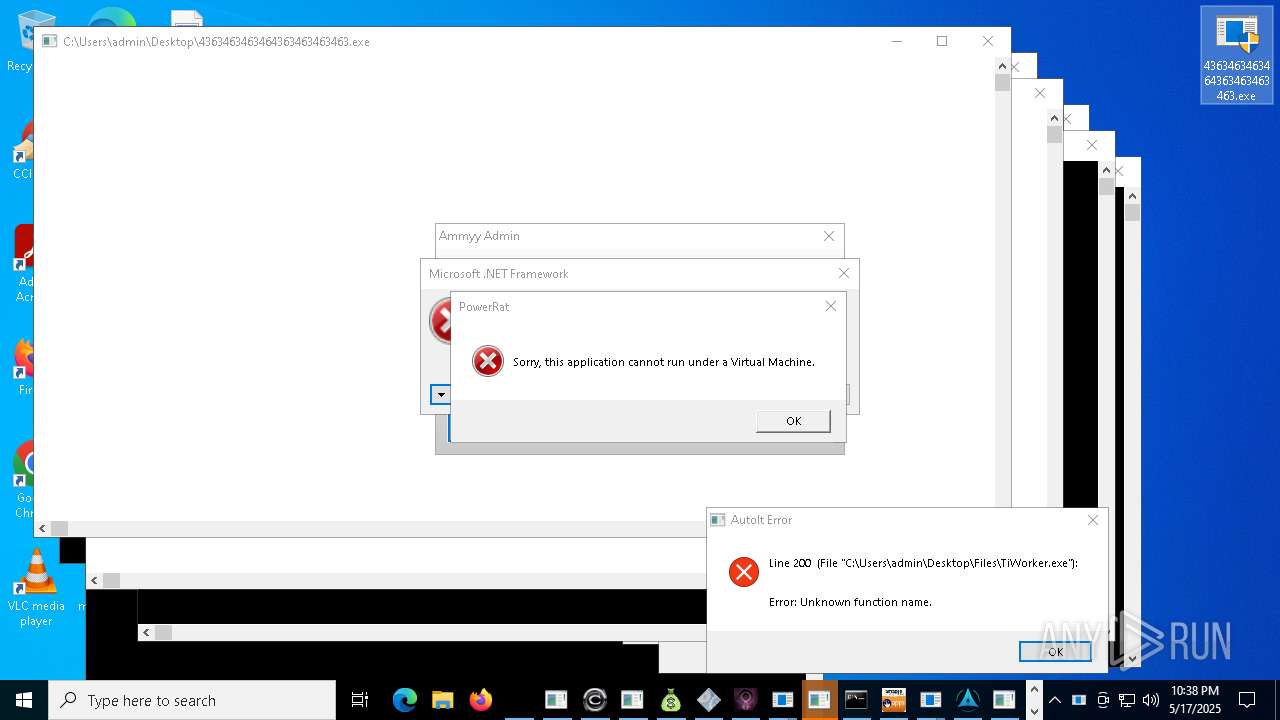Open the network status tray icon
The width and height of the screenshot is (1280, 720).
pos(1127,700)
